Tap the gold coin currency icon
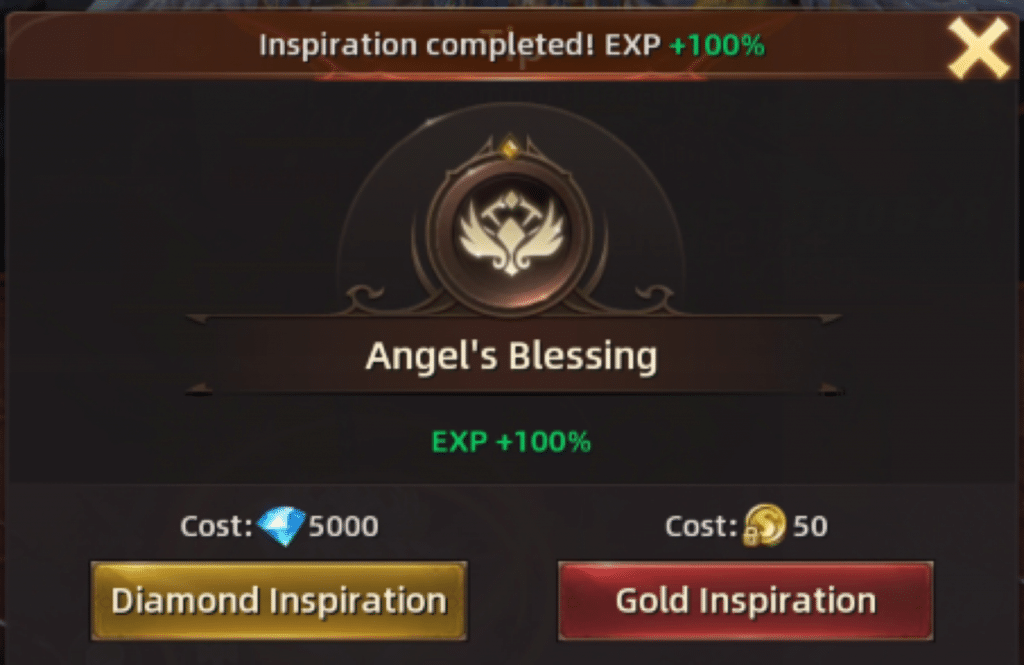Screen dimensions: 1024x665 pos(765,526)
